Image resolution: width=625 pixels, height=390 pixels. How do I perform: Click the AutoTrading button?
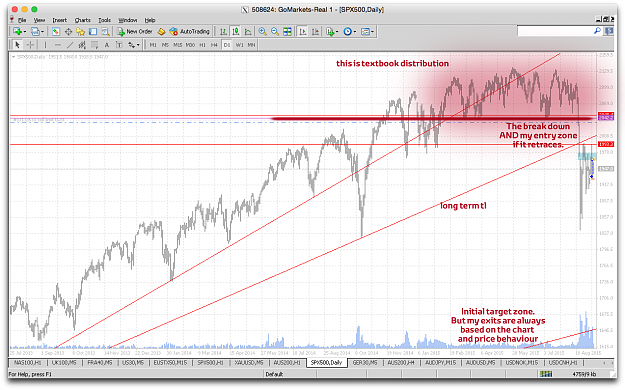(189, 32)
